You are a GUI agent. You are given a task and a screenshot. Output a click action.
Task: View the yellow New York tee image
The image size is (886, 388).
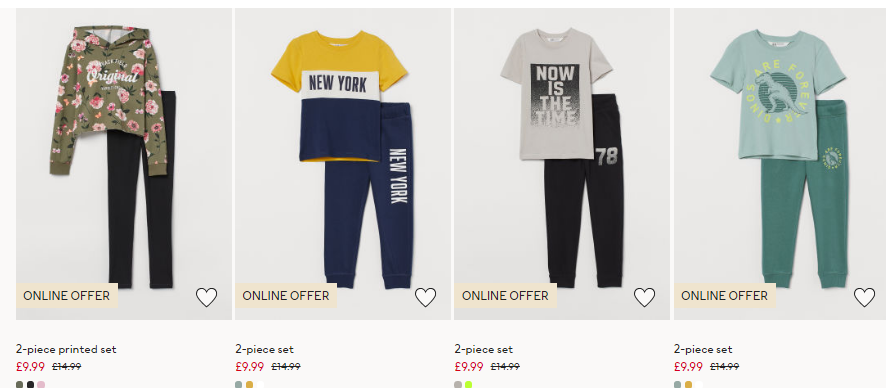[343, 164]
